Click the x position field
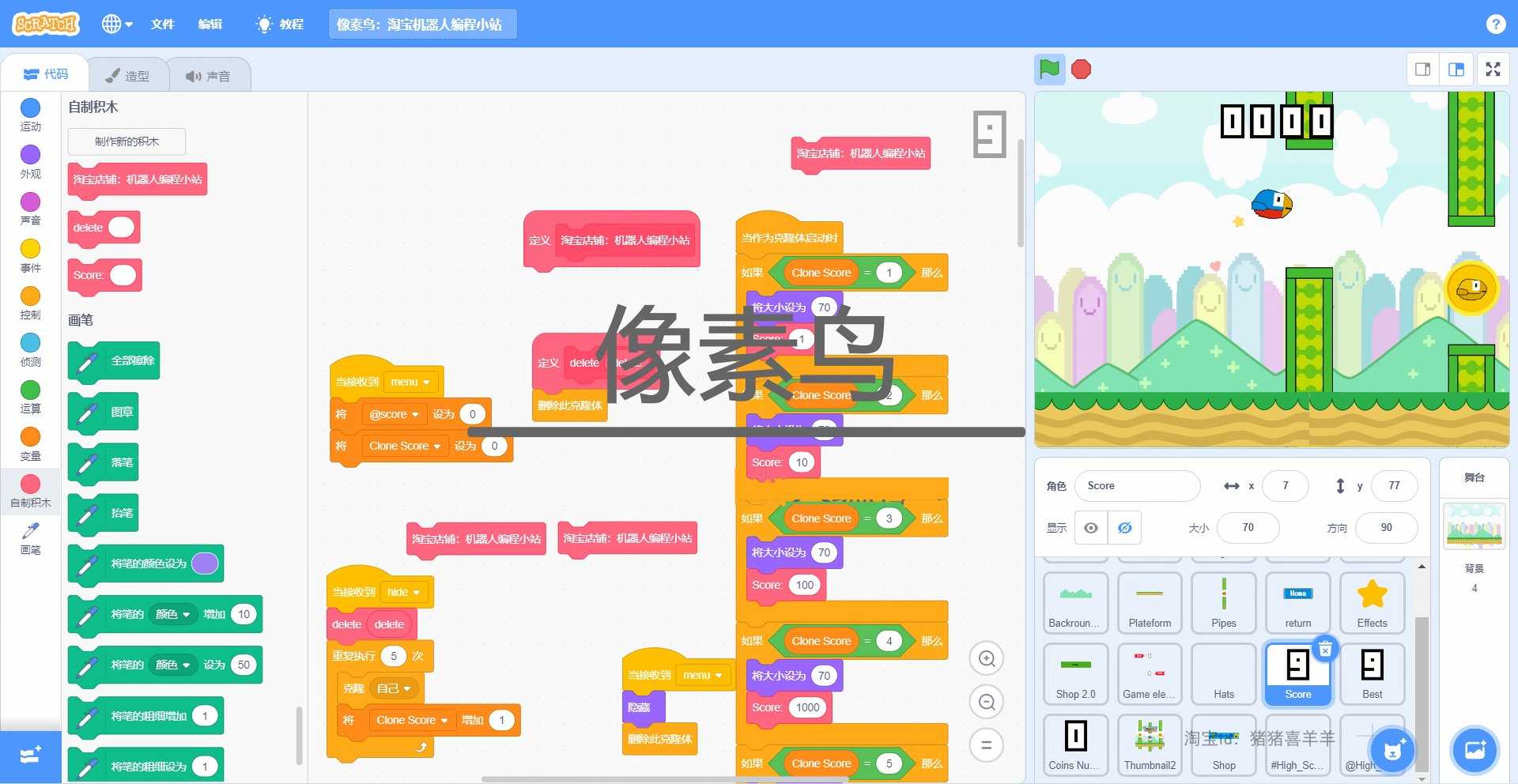 tap(1286, 486)
